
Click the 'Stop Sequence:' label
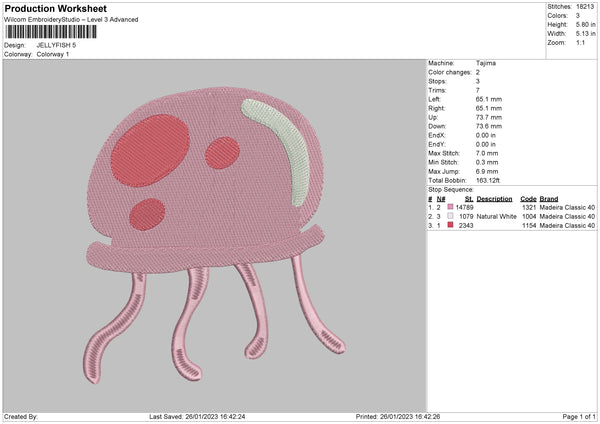click(x=451, y=189)
